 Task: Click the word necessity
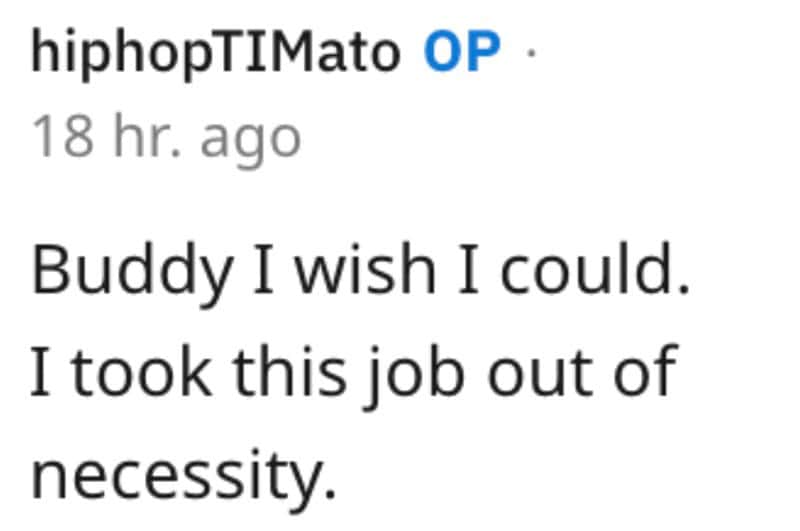[184, 476]
